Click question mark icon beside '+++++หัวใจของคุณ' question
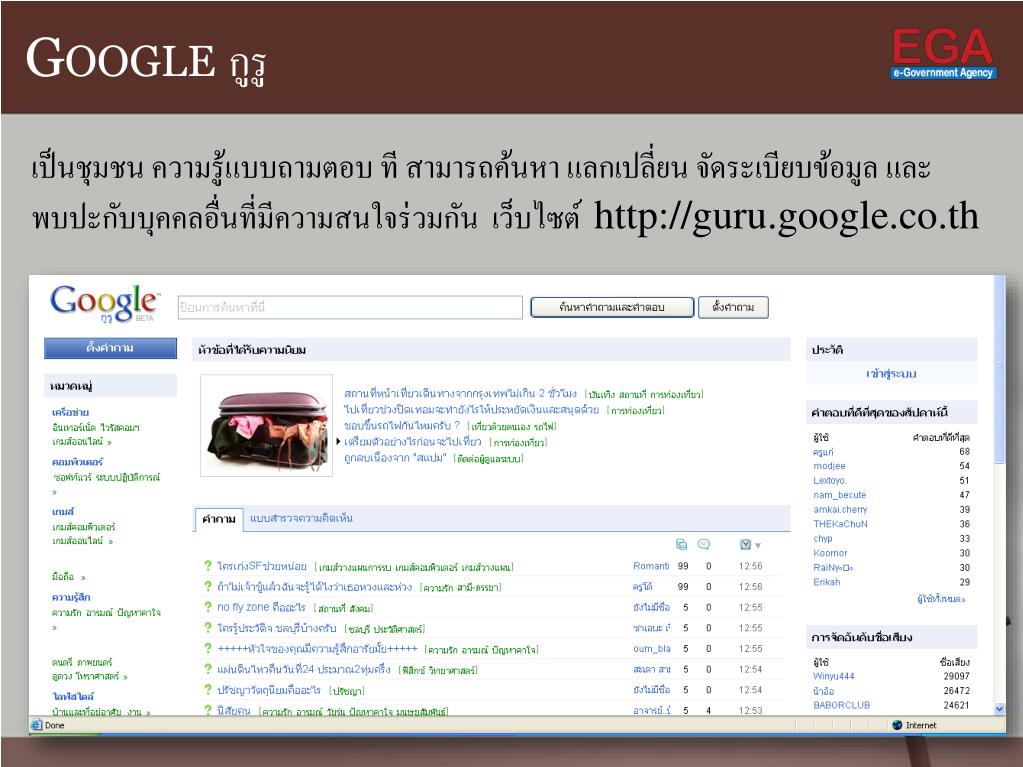1023x767 pixels. pyautogui.click(x=207, y=648)
